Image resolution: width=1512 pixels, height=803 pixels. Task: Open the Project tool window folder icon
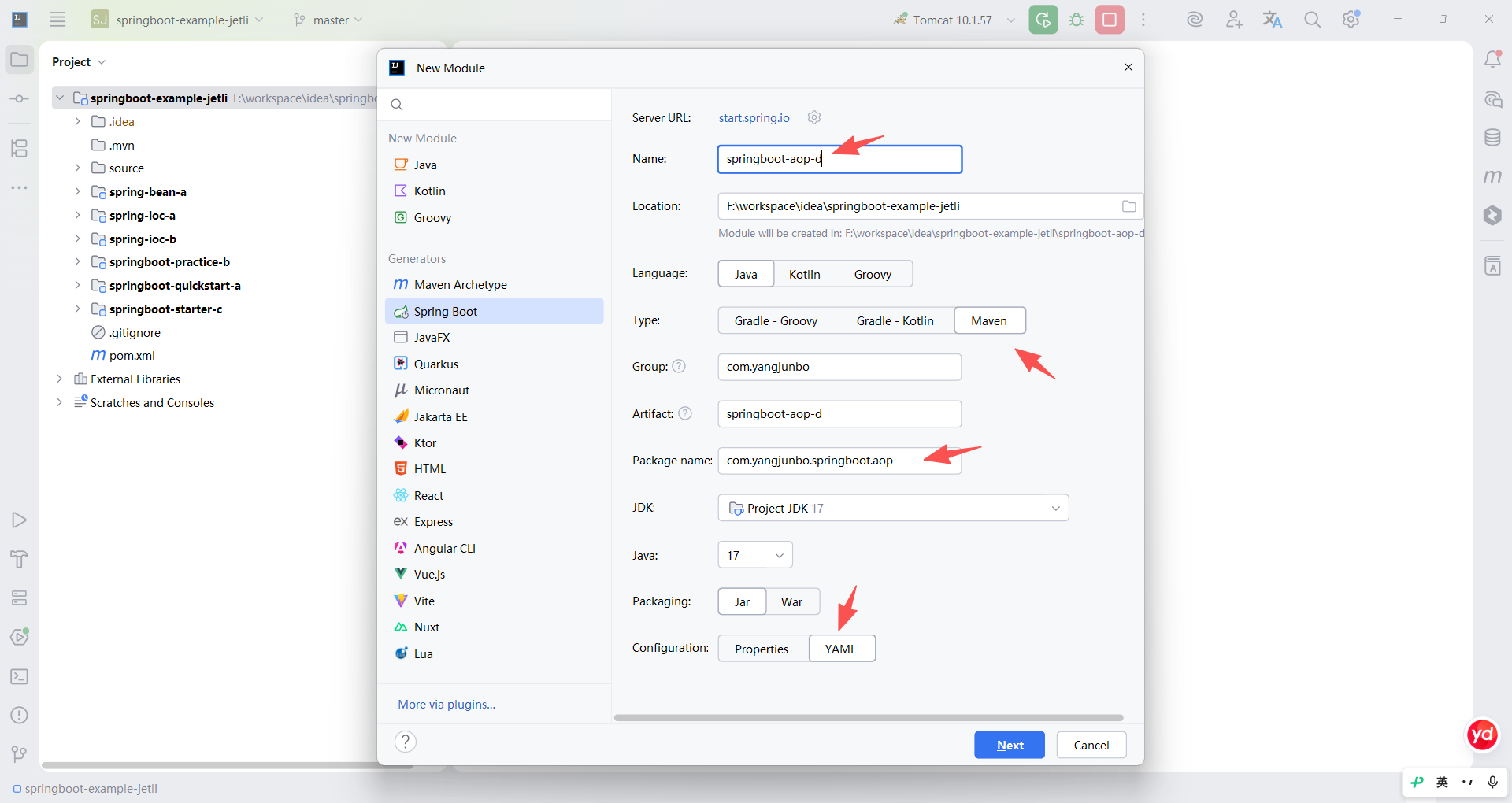click(x=20, y=60)
